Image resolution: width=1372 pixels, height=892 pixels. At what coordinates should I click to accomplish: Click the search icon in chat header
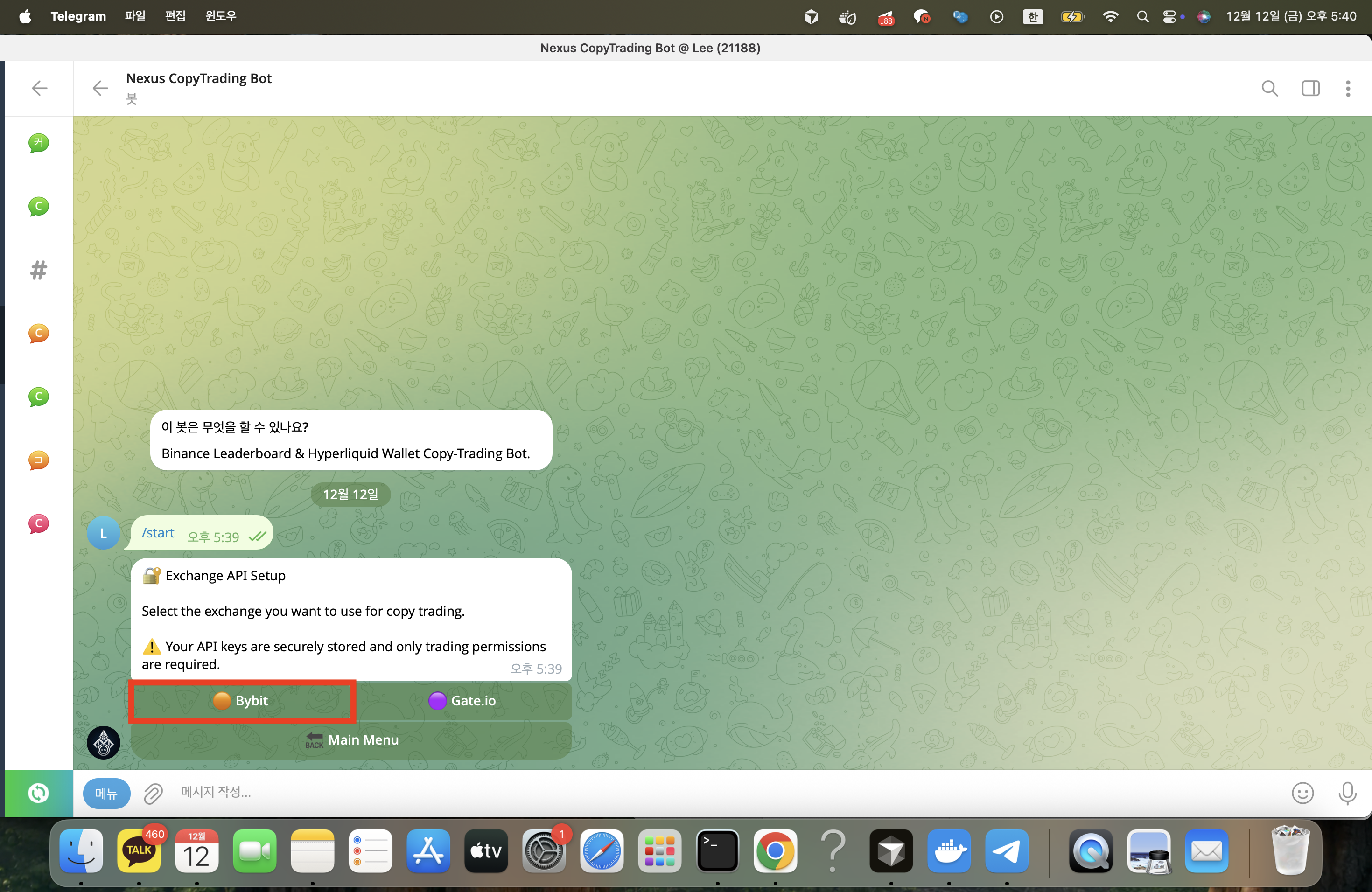click(1269, 88)
